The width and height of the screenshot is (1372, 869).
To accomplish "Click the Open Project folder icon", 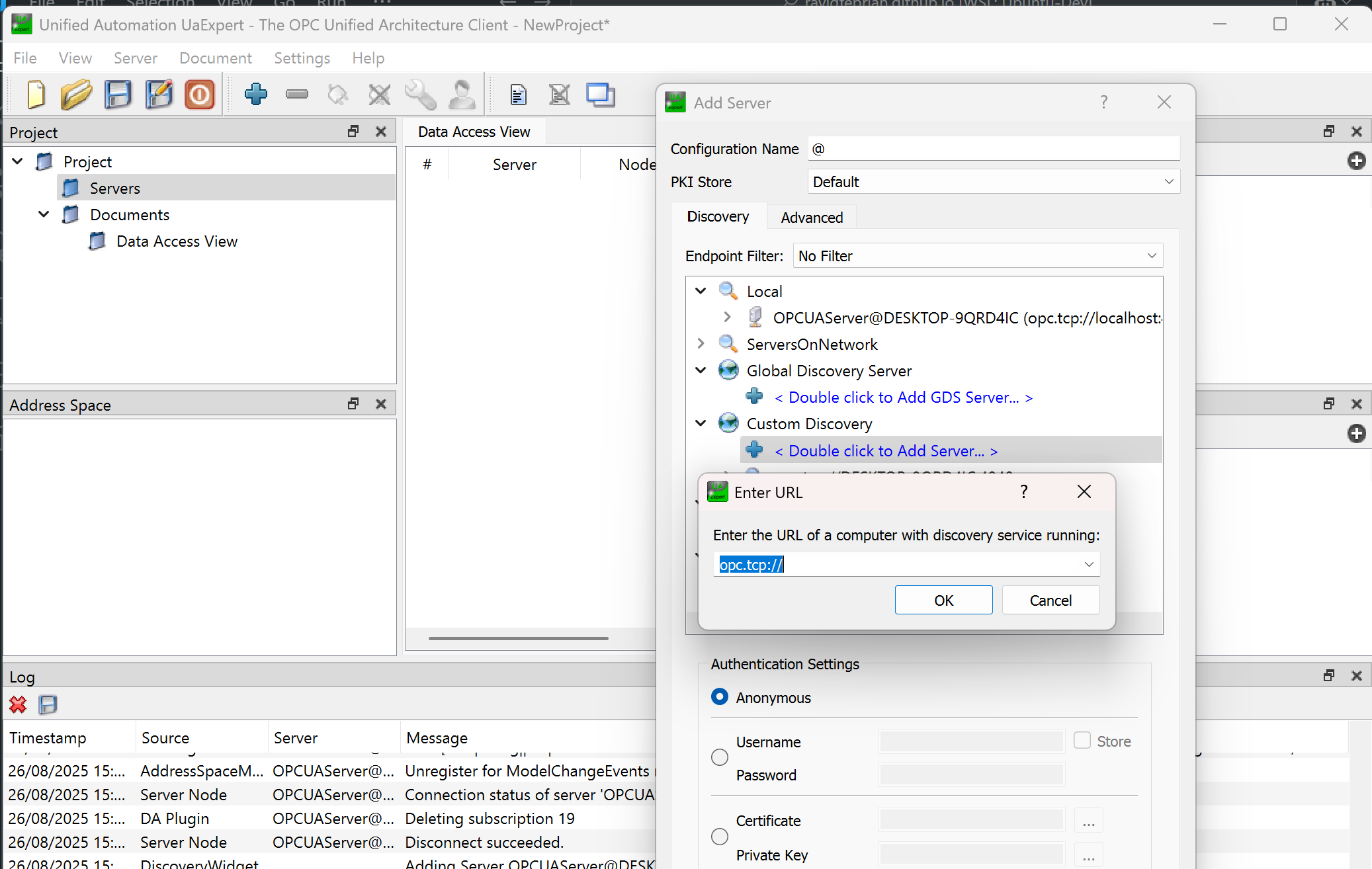I will 76,95.
